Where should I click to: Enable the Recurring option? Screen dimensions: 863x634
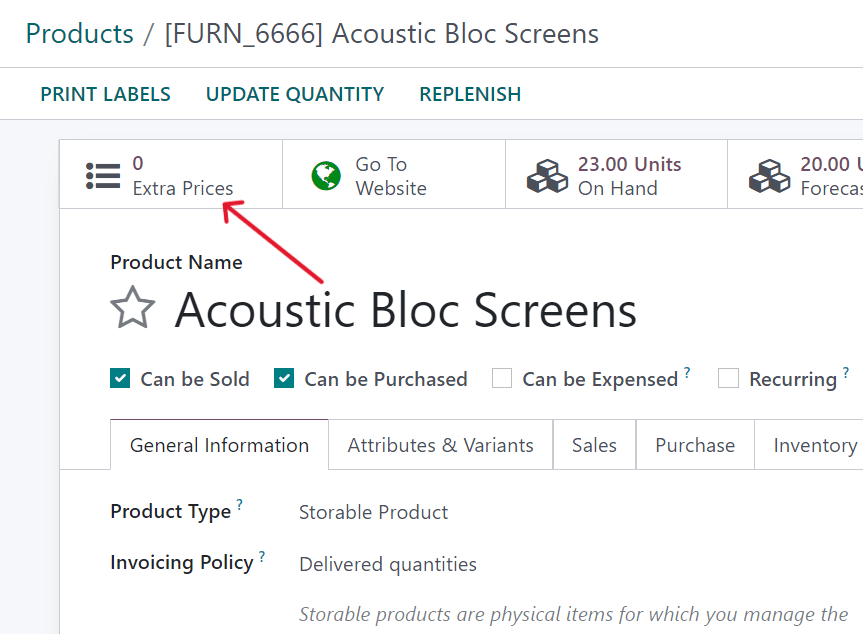(727, 379)
